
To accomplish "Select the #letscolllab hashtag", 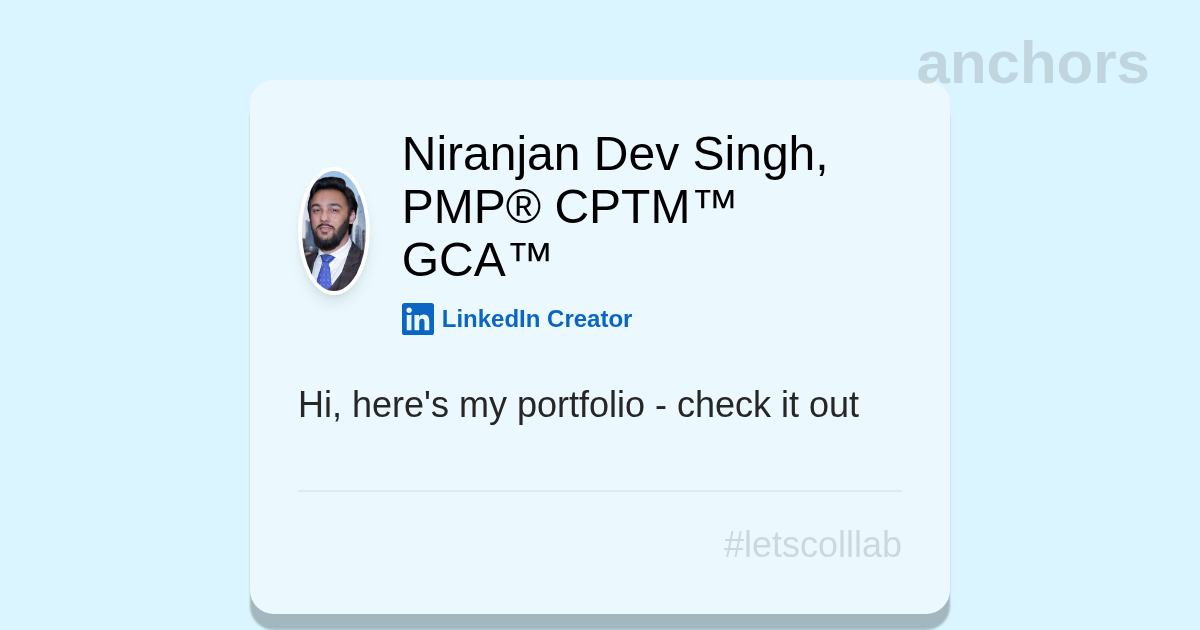I will click(x=812, y=545).
